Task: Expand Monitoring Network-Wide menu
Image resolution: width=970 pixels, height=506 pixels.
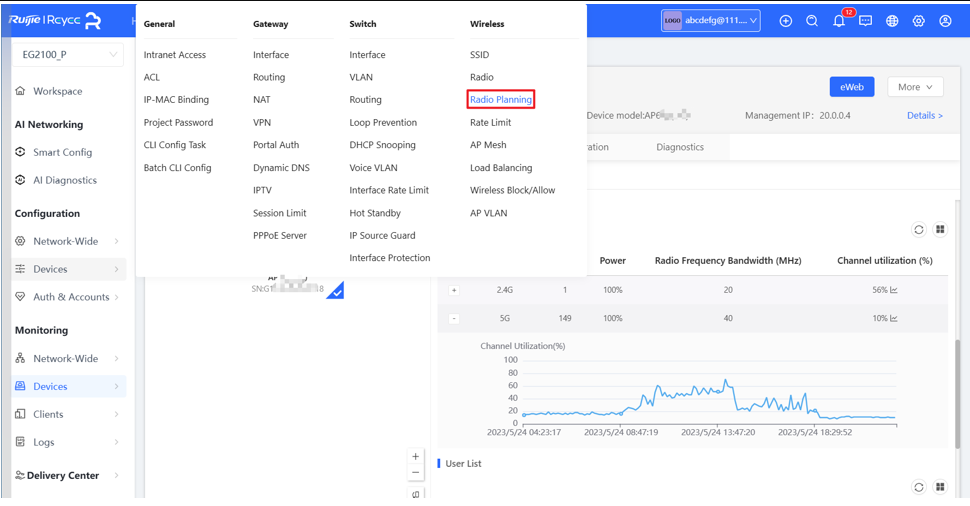Action: pos(68,358)
